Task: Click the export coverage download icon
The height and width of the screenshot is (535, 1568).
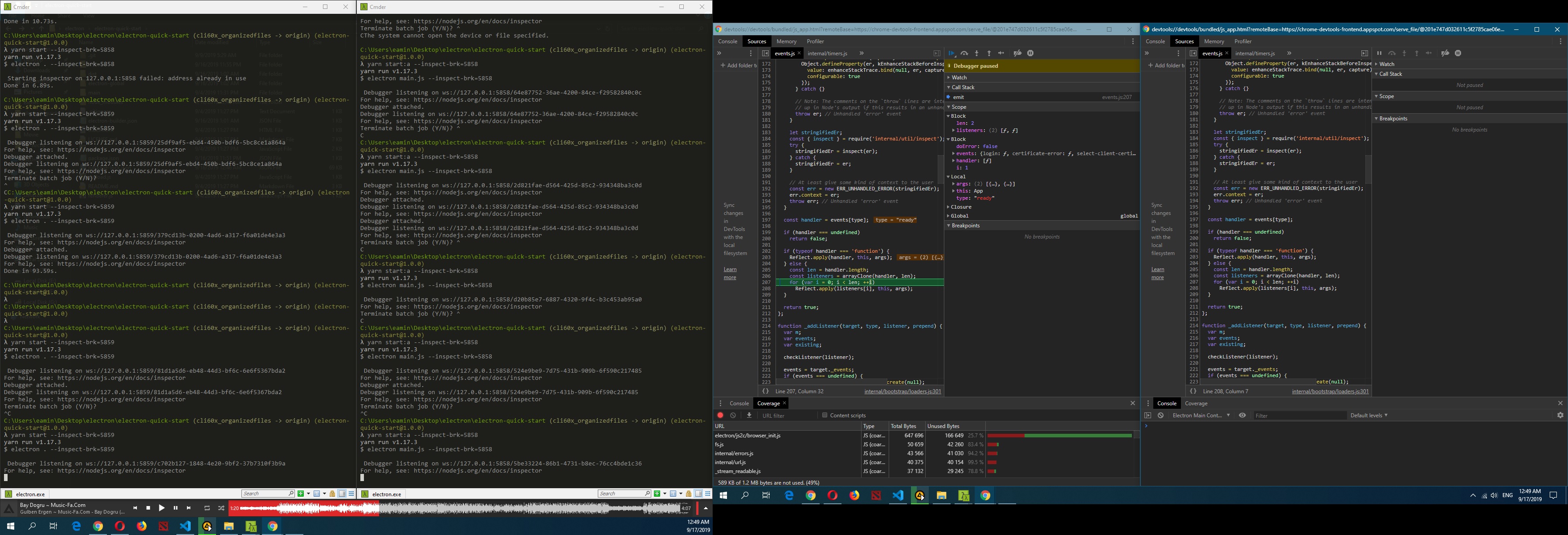Action: tap(749, 416)
